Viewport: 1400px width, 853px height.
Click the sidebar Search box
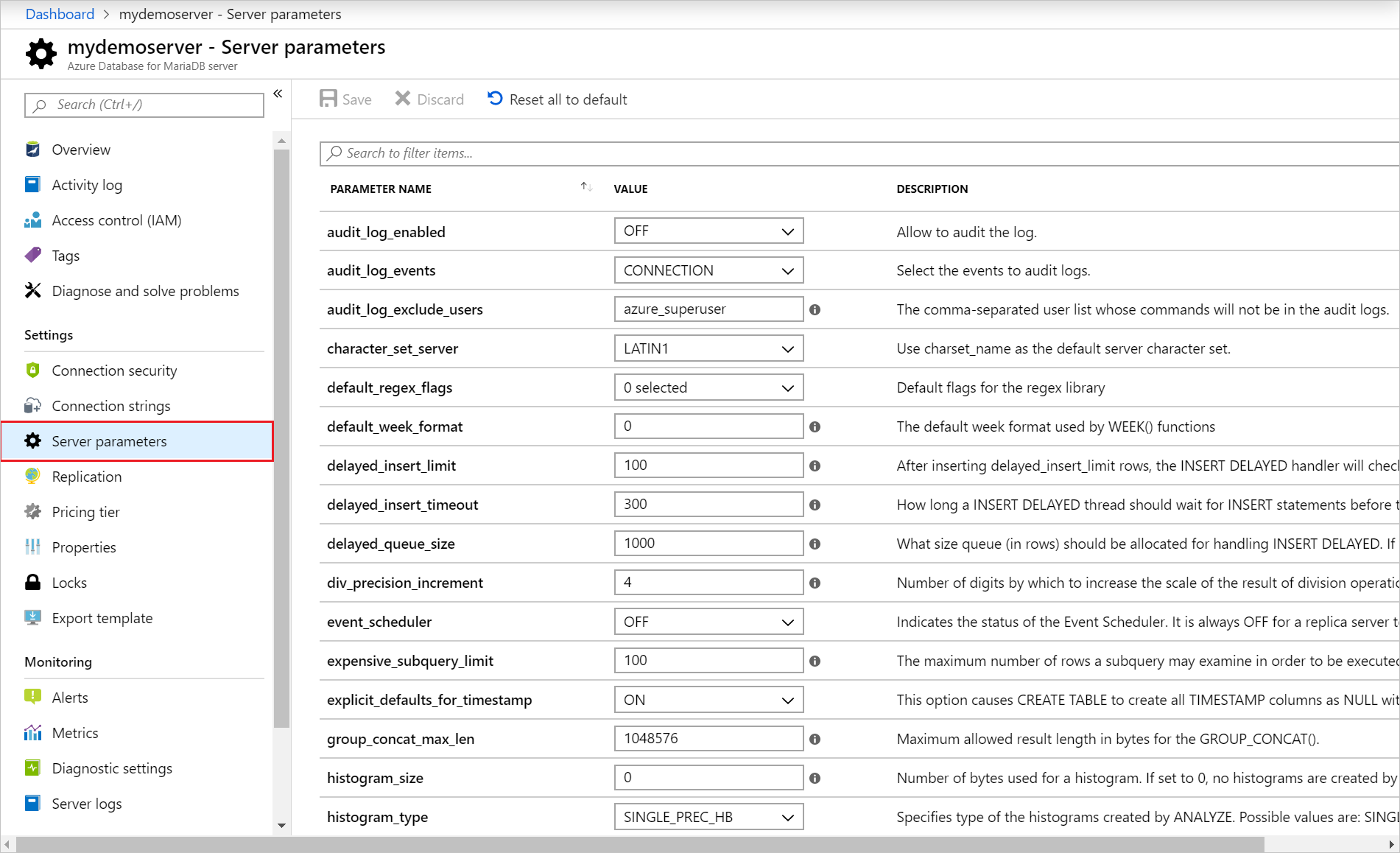coord(144,105)
